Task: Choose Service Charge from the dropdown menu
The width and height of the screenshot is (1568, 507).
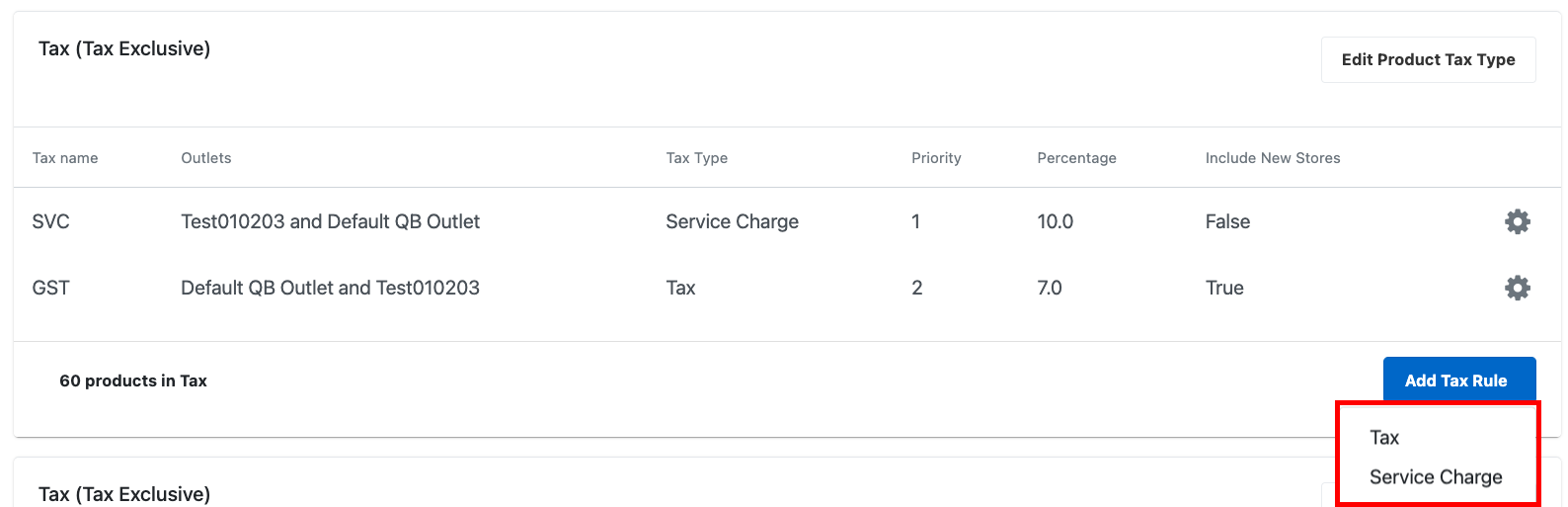Action: [1436, 476]
